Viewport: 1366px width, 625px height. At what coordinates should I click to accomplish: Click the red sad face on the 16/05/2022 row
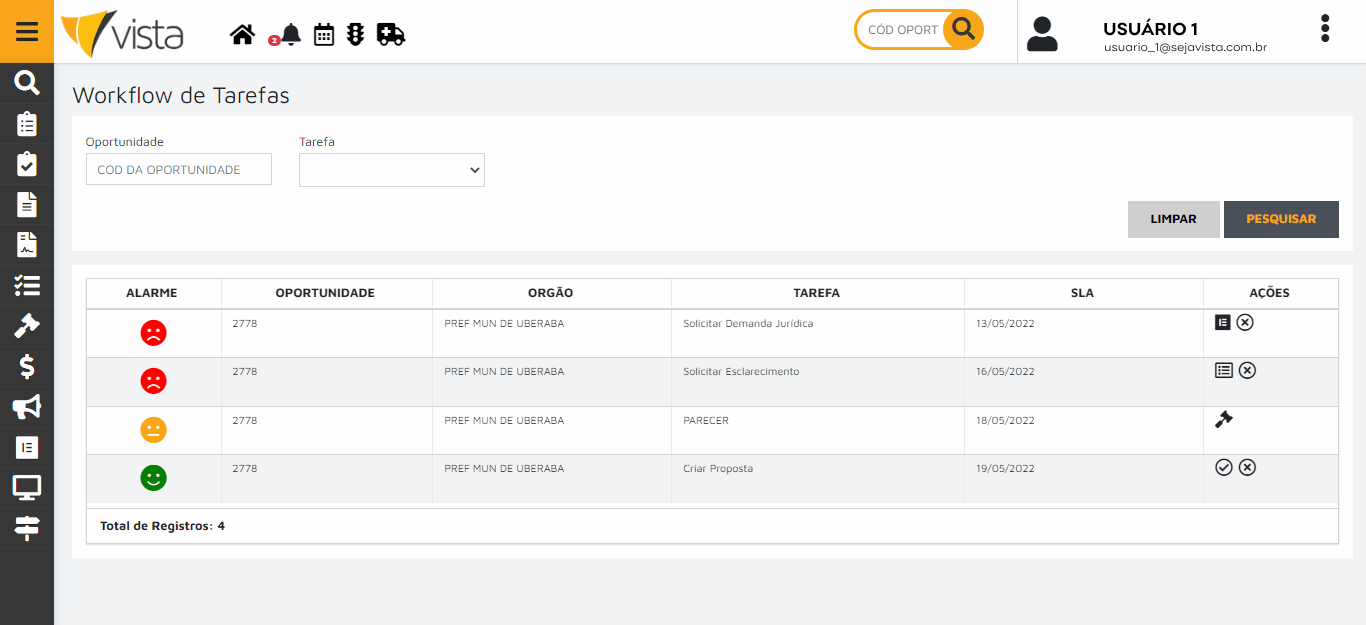(x=153, y=381)
